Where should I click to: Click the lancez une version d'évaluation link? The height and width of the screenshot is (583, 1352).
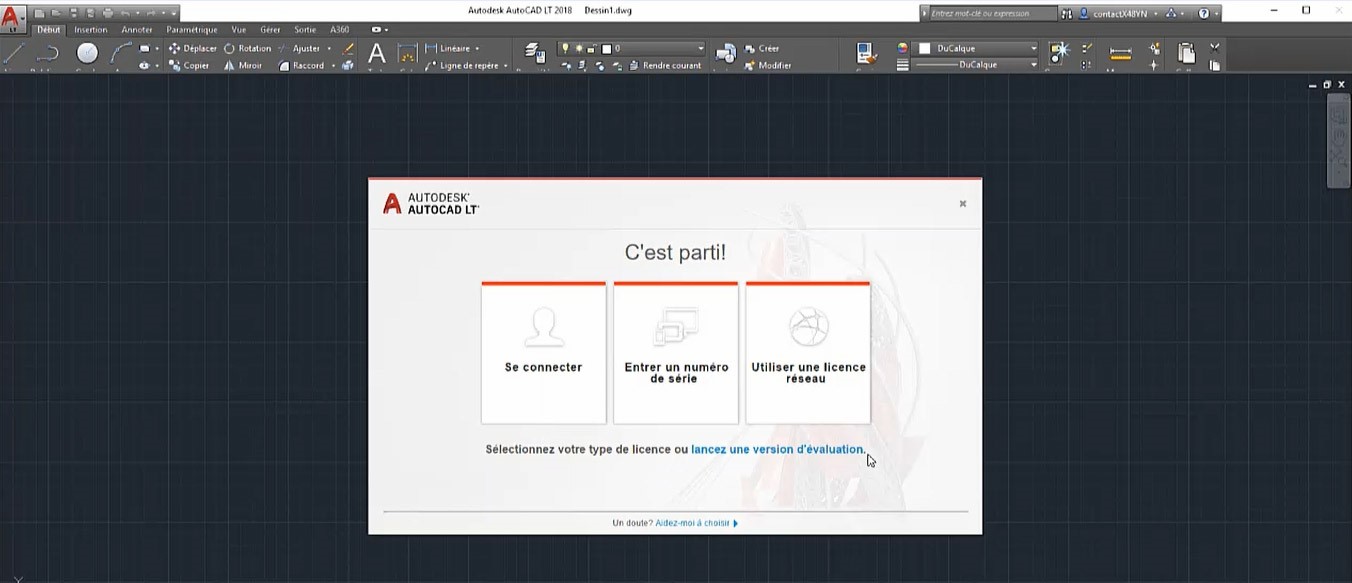point(777,450)
